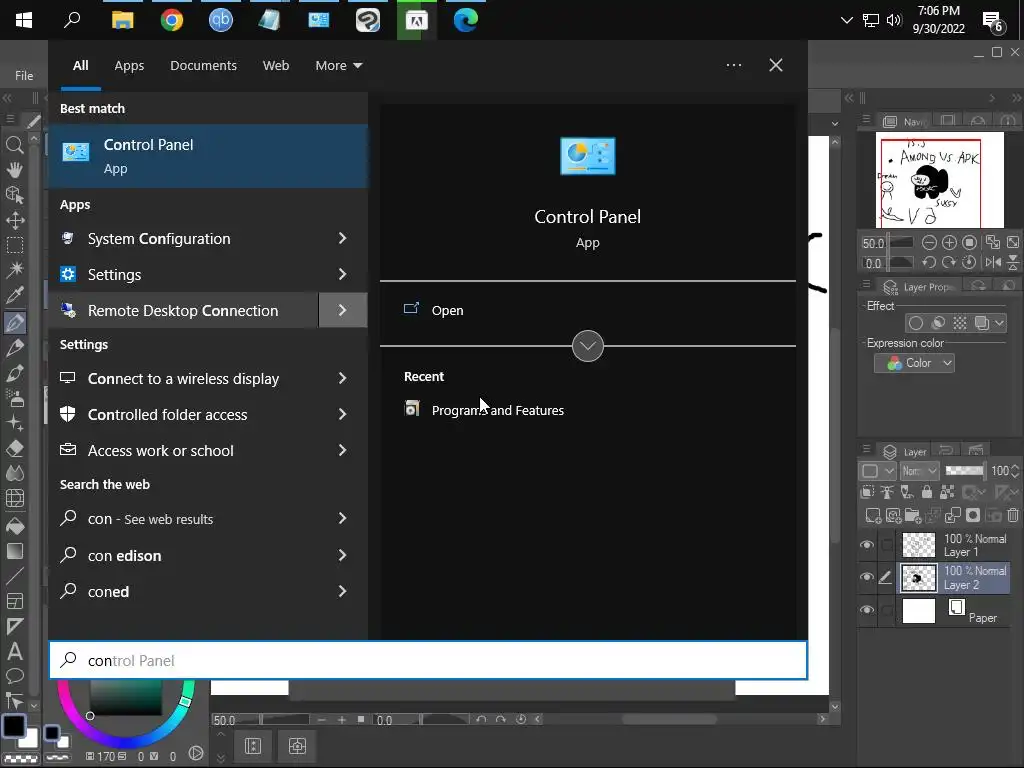Switch to Apps search tab
The height and width of the screenshot is (768, 1024).
tap(129, 65)
